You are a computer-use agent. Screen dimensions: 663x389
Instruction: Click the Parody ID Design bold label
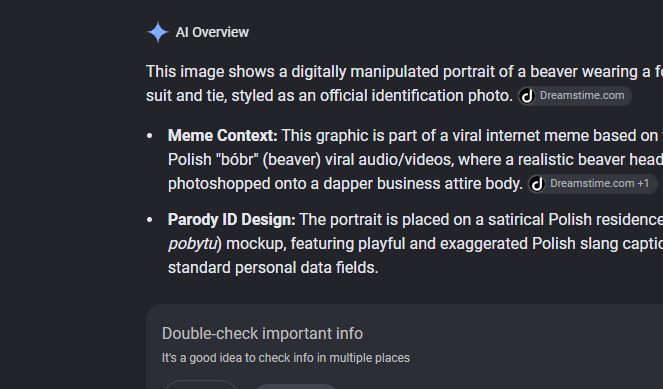pyautogui.click(x=231, y=220)
